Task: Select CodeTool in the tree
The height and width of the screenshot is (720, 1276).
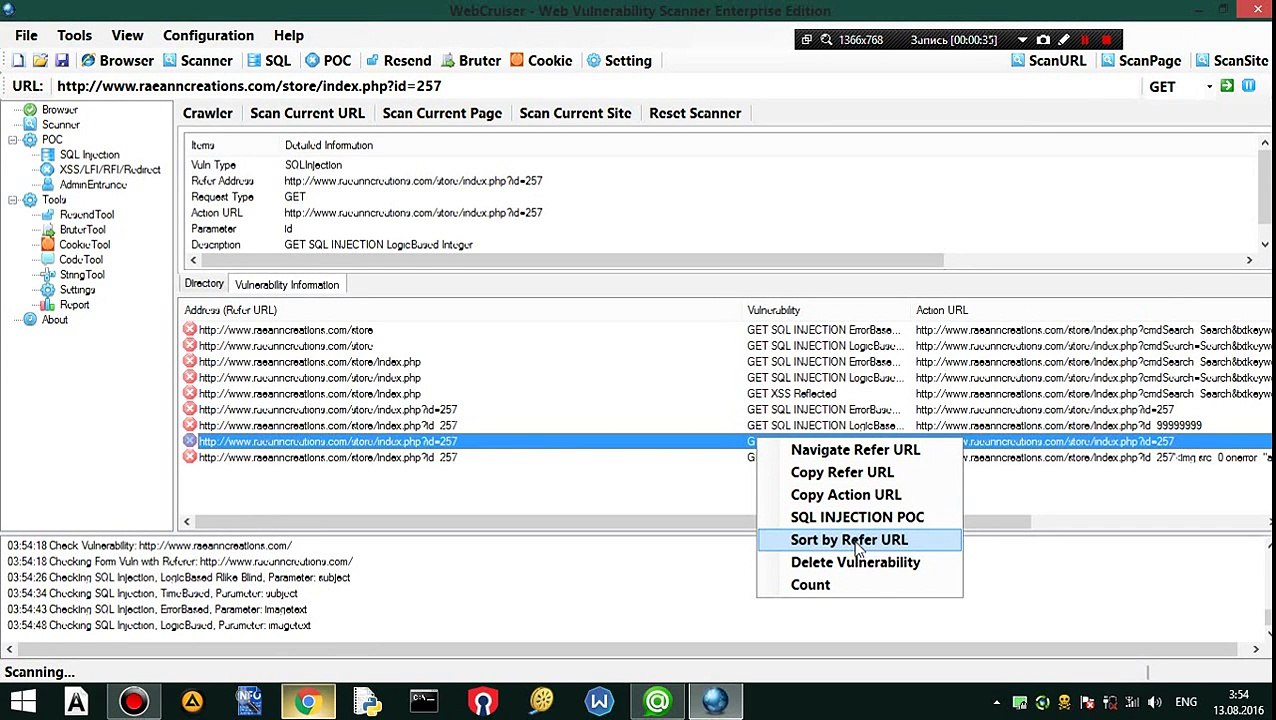Action: 80,260
